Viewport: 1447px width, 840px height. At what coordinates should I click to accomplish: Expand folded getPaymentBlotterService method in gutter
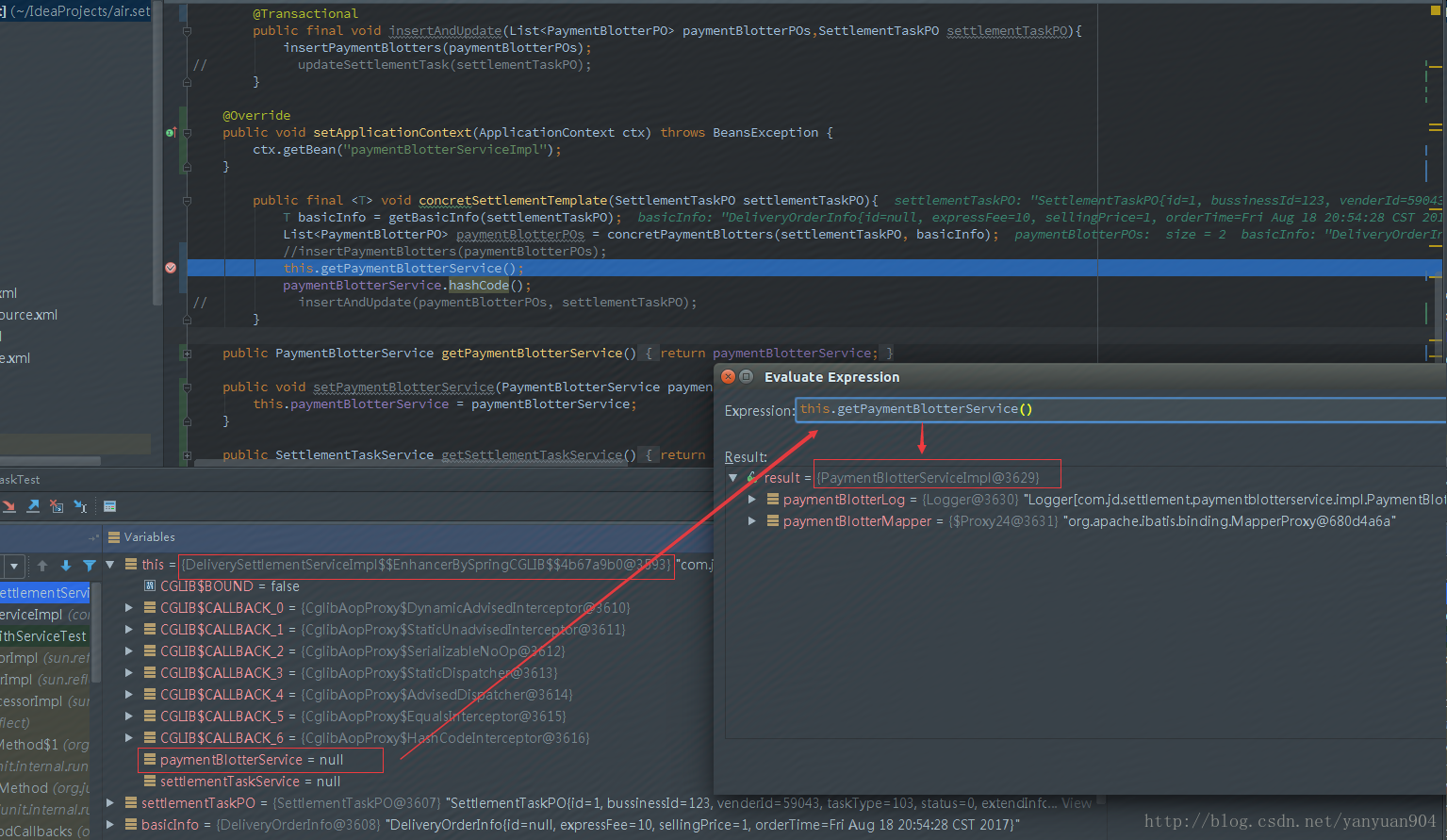(x=187, y=354)
